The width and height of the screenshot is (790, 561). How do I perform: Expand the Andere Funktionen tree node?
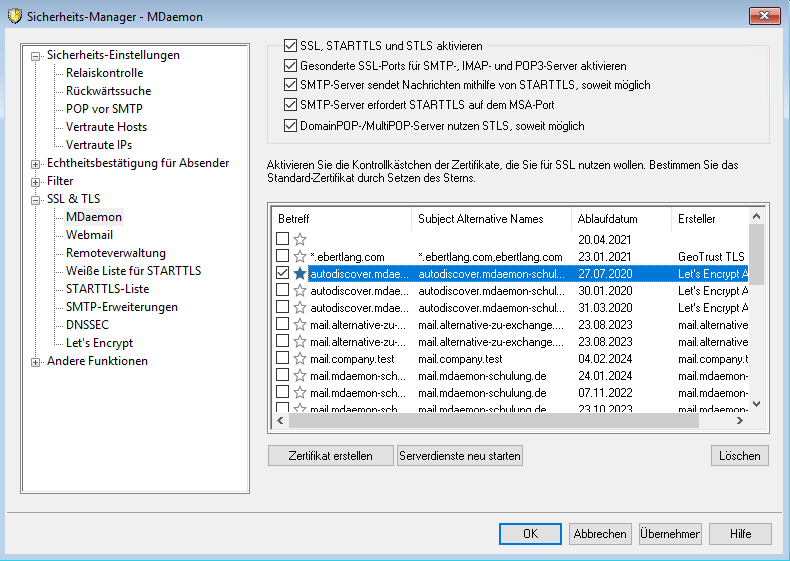37,362
